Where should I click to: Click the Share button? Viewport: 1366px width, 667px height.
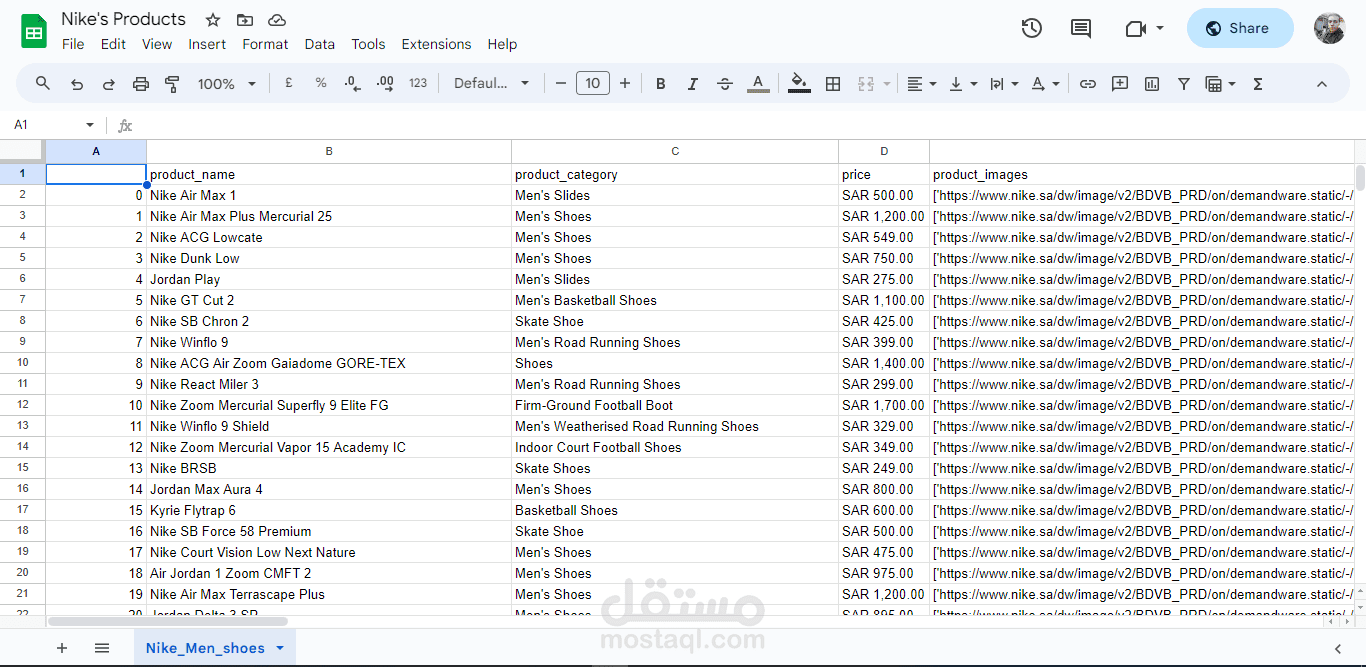[1240, 28]
